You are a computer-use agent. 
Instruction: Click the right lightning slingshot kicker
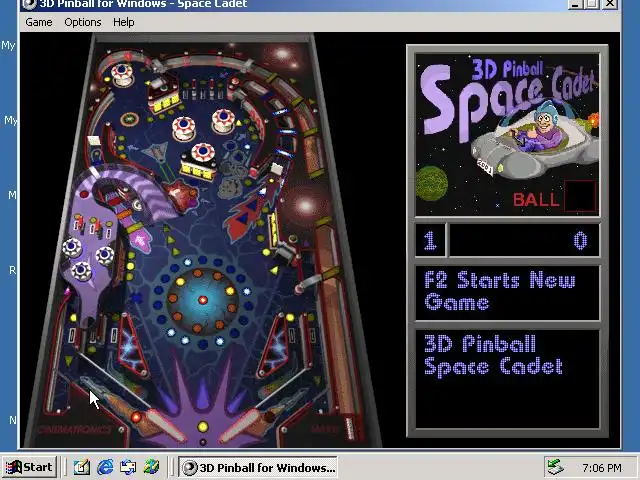(273, 345)
